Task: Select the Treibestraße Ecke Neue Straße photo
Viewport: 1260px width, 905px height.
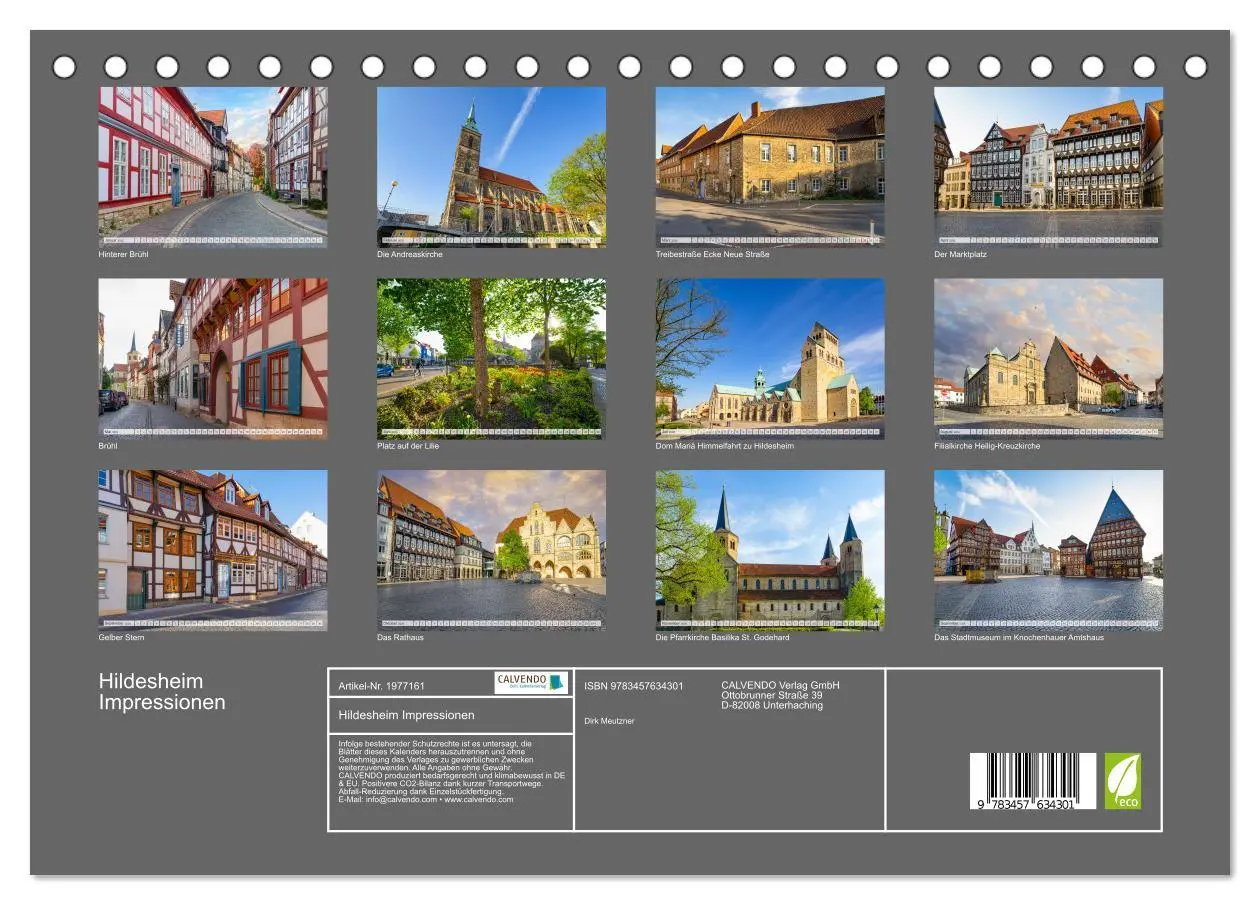Action: click(770, 166)
